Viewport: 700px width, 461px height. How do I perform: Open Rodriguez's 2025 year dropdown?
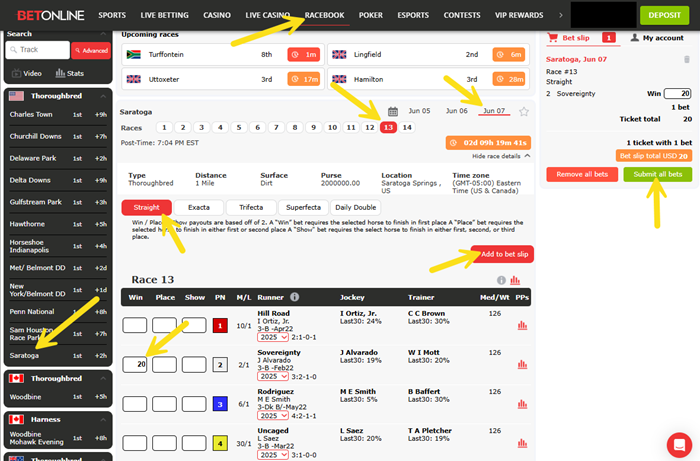[273, 415]
